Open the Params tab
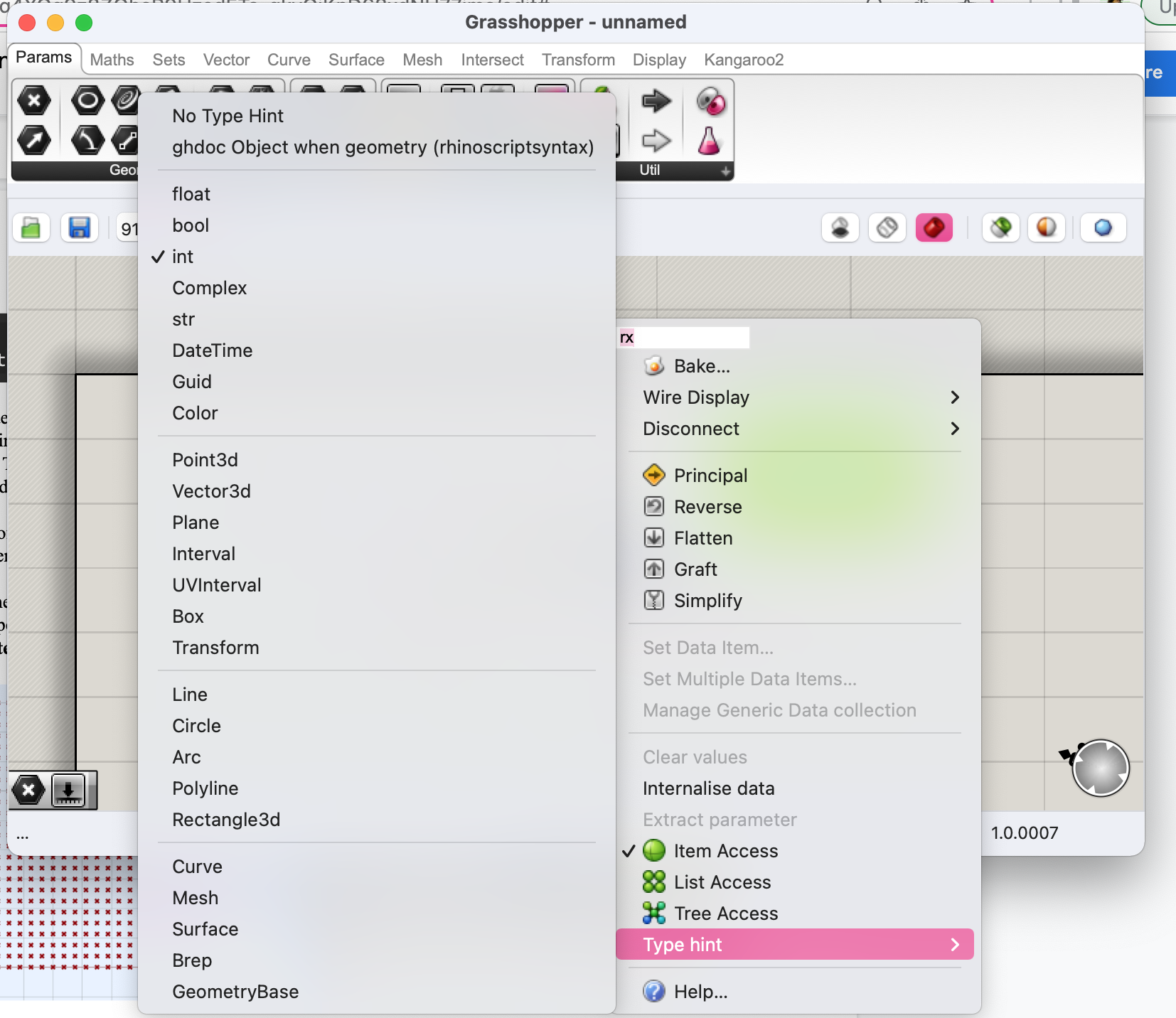The height and width of the screenshot is (1018, 1176). (x=44, y=57)
